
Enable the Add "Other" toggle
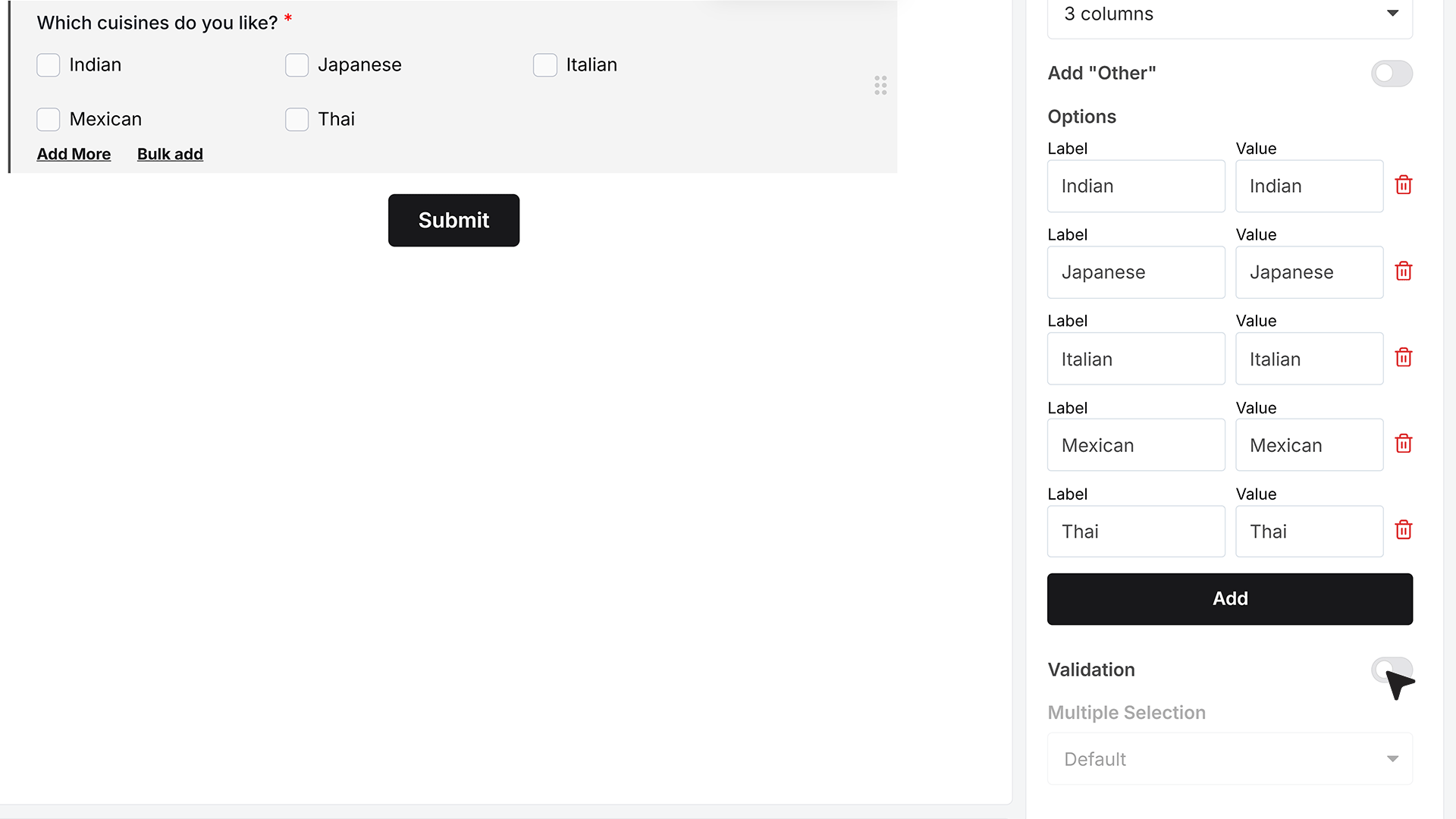click(x=1392, y=74)
